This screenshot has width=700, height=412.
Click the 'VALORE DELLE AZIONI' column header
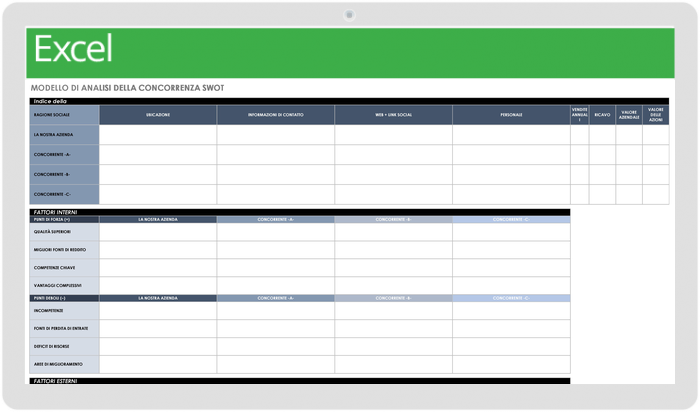coord(655,115)
